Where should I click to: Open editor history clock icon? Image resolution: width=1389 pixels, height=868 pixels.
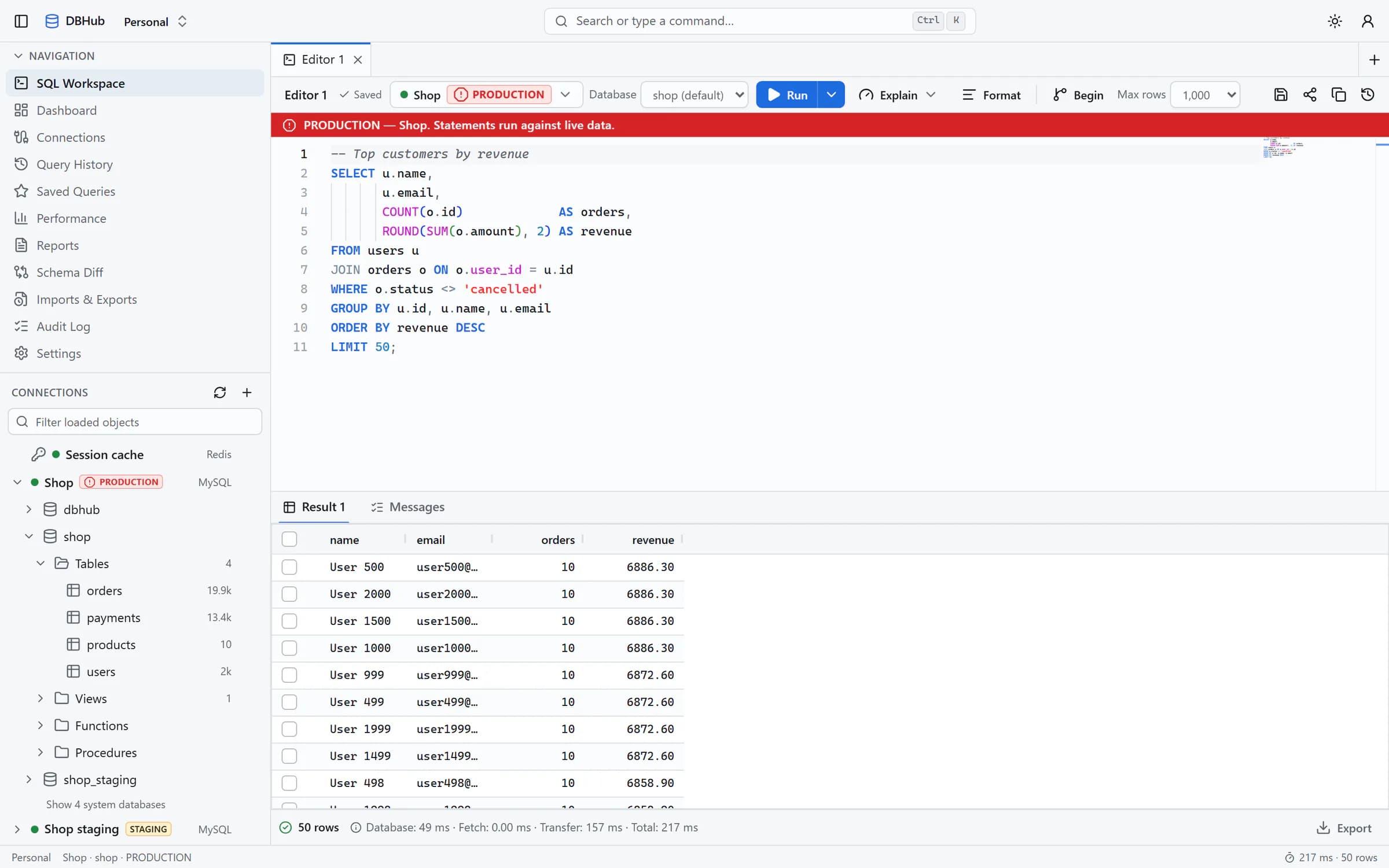click(x=1368, y=95)
